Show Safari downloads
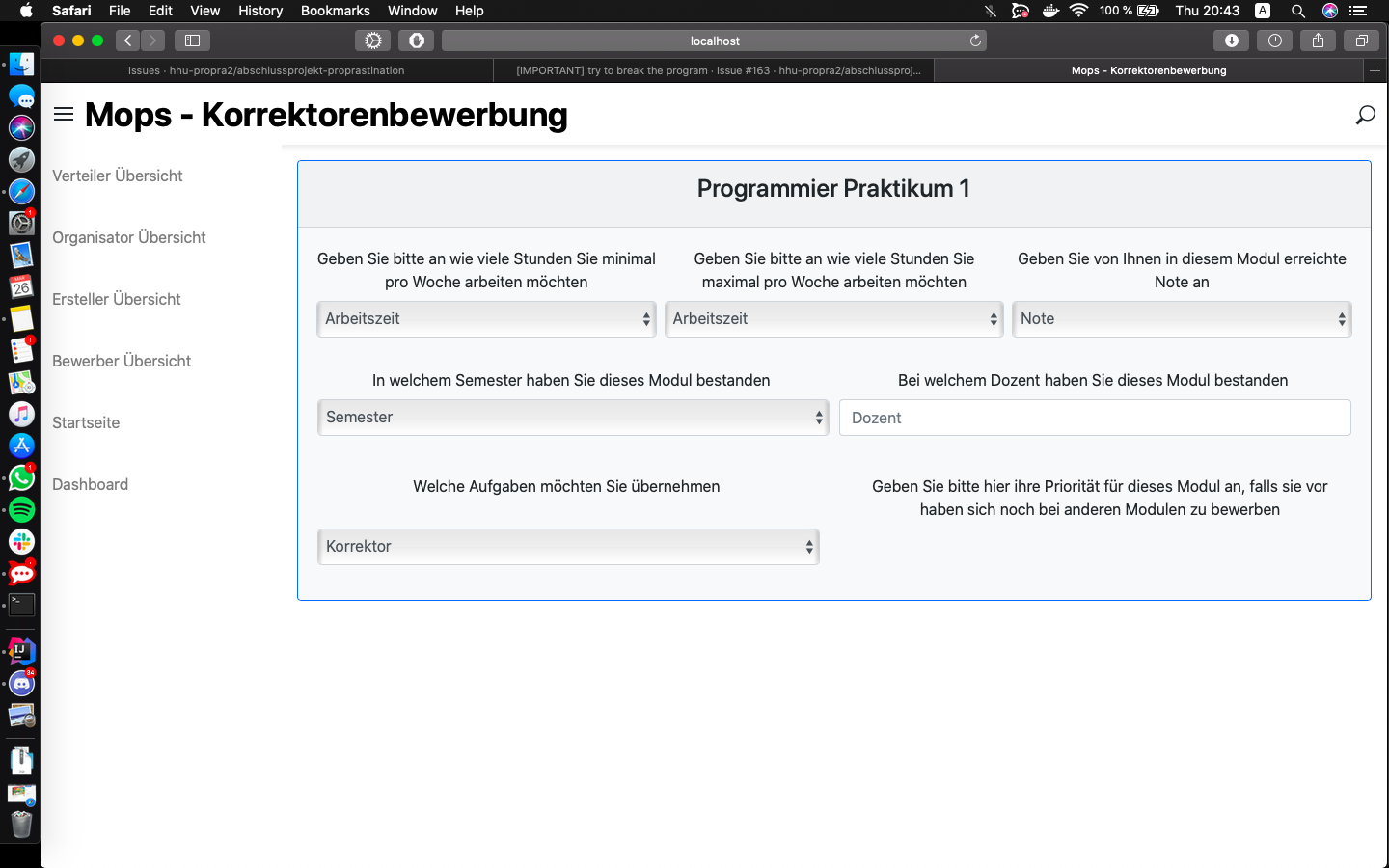The width and height of the screenshot is (1389, 868). pyautogui.click(x=1232, y=41)
